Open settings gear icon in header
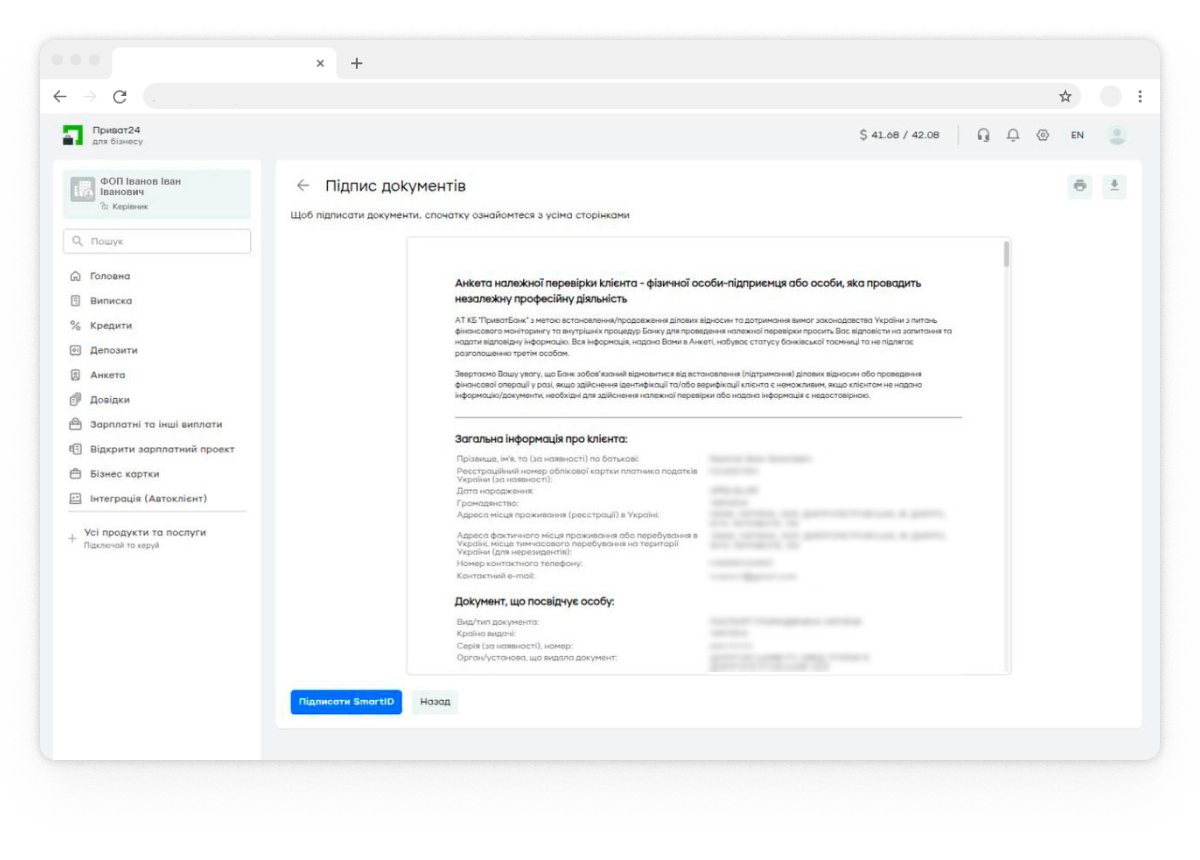1200x860 pixels. tap(1043, 135)
